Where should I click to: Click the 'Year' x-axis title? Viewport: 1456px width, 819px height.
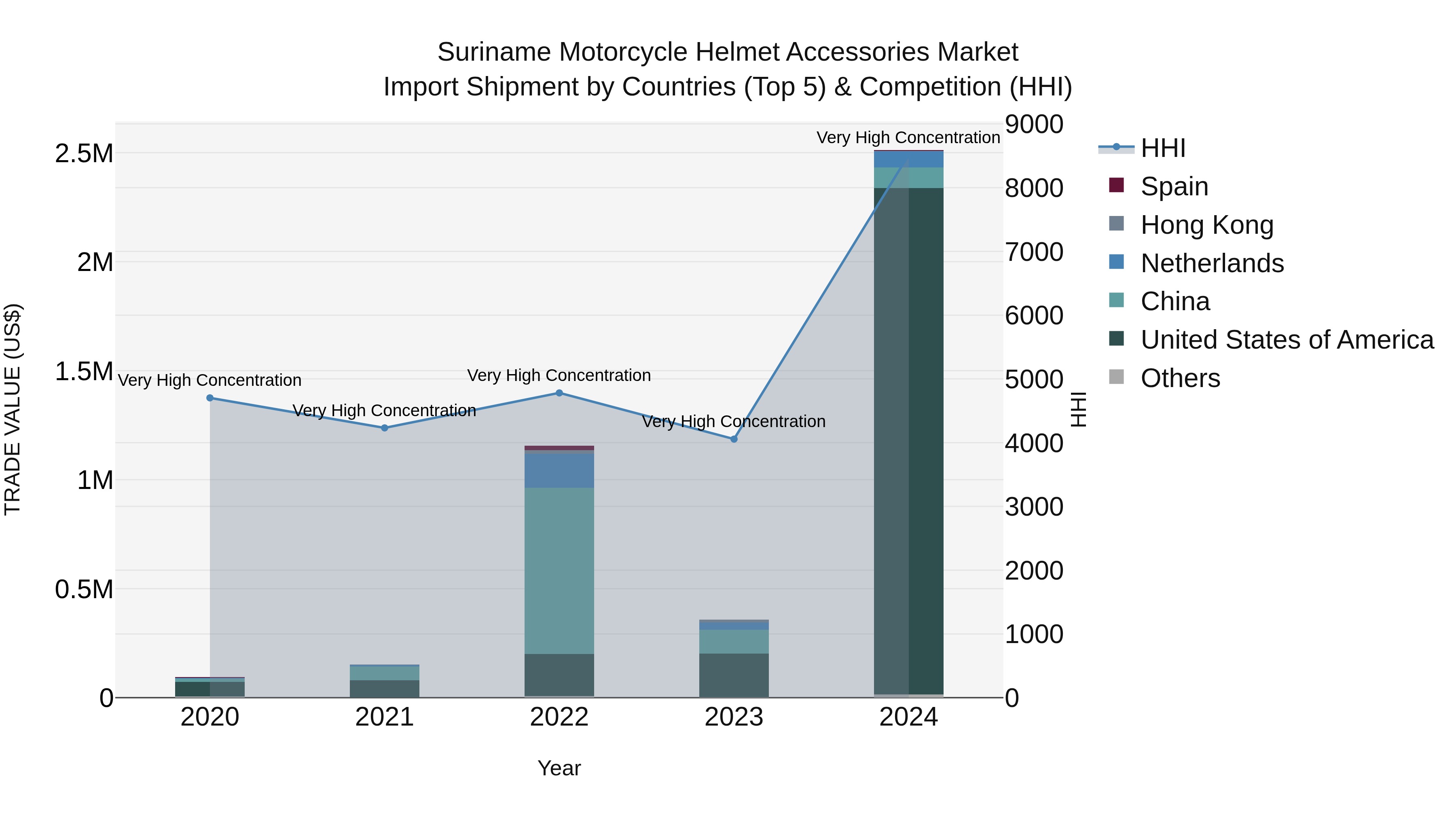point(559,768)
